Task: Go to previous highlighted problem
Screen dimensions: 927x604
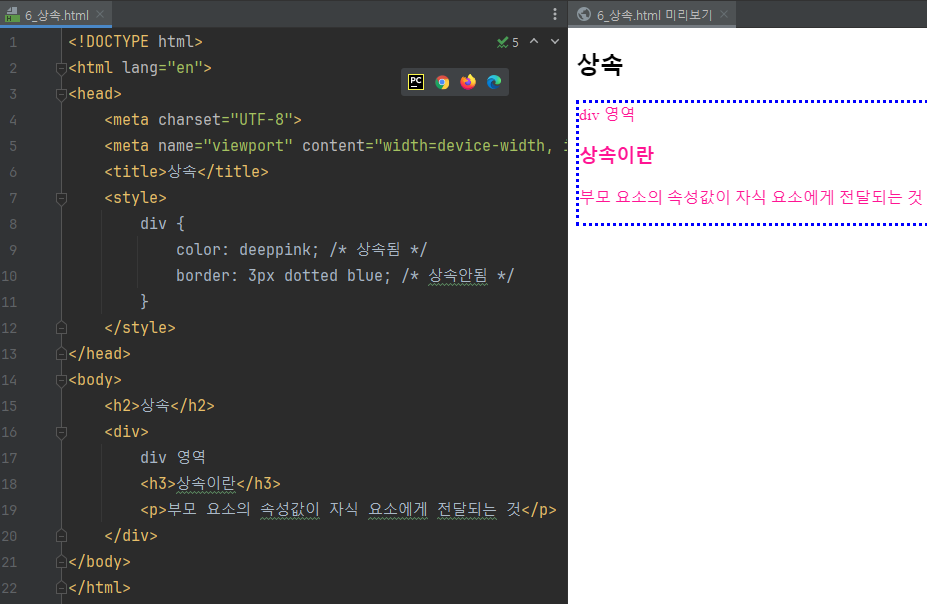Action: click(534, 41)
